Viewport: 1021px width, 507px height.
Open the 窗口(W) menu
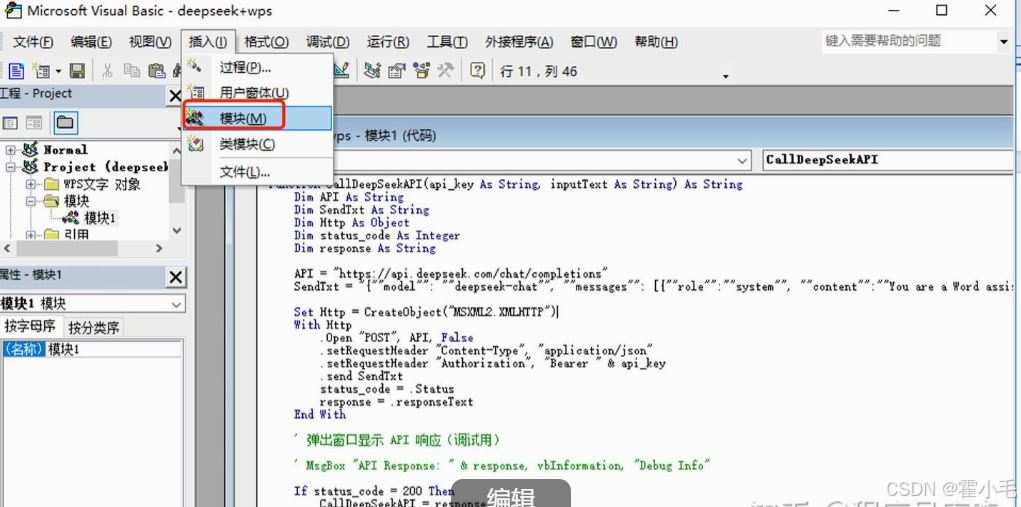pos(594,42)
